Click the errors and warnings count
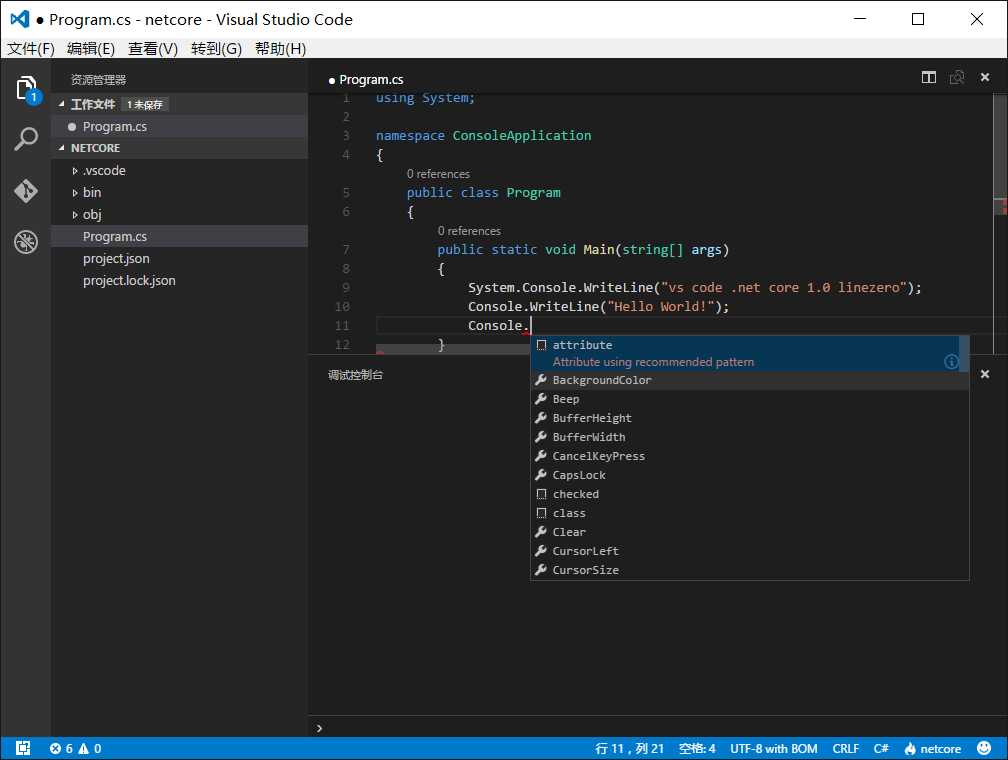 pyautogui.click(x=76, y=748)
